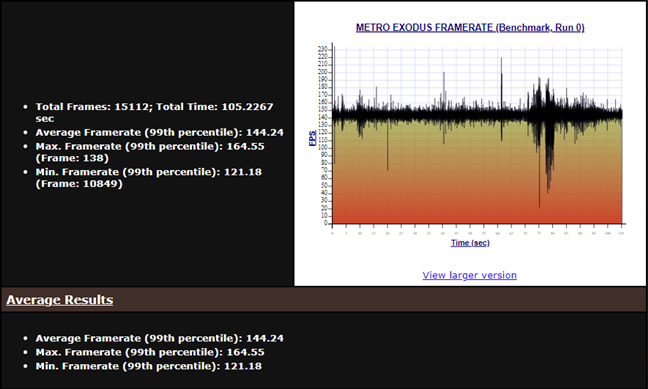Click the Time (sec) axis label
Viewport: 648px width, 389px height.
coord(470,243)
